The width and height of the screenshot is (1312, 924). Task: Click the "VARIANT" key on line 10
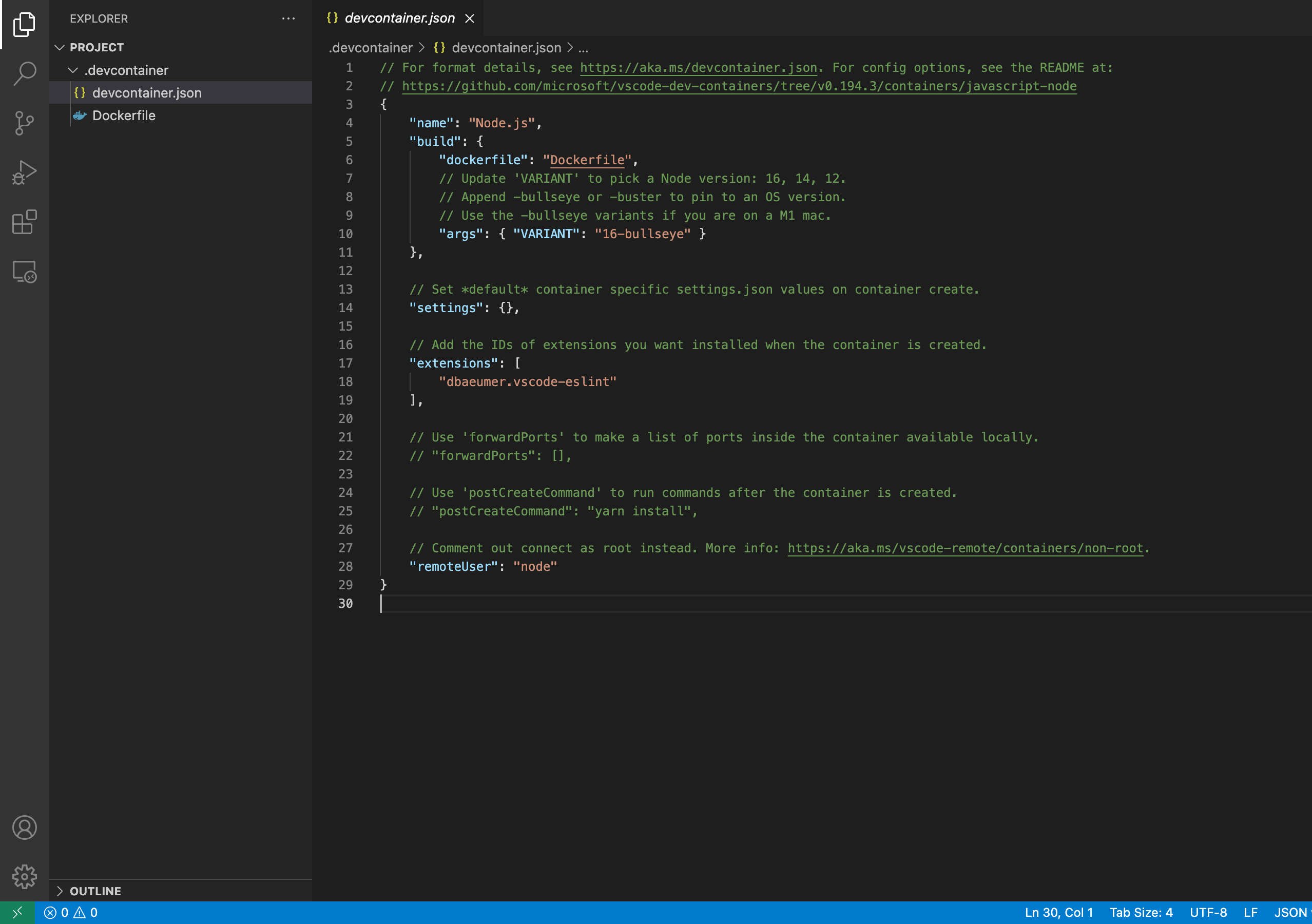[x=546, y=234]
